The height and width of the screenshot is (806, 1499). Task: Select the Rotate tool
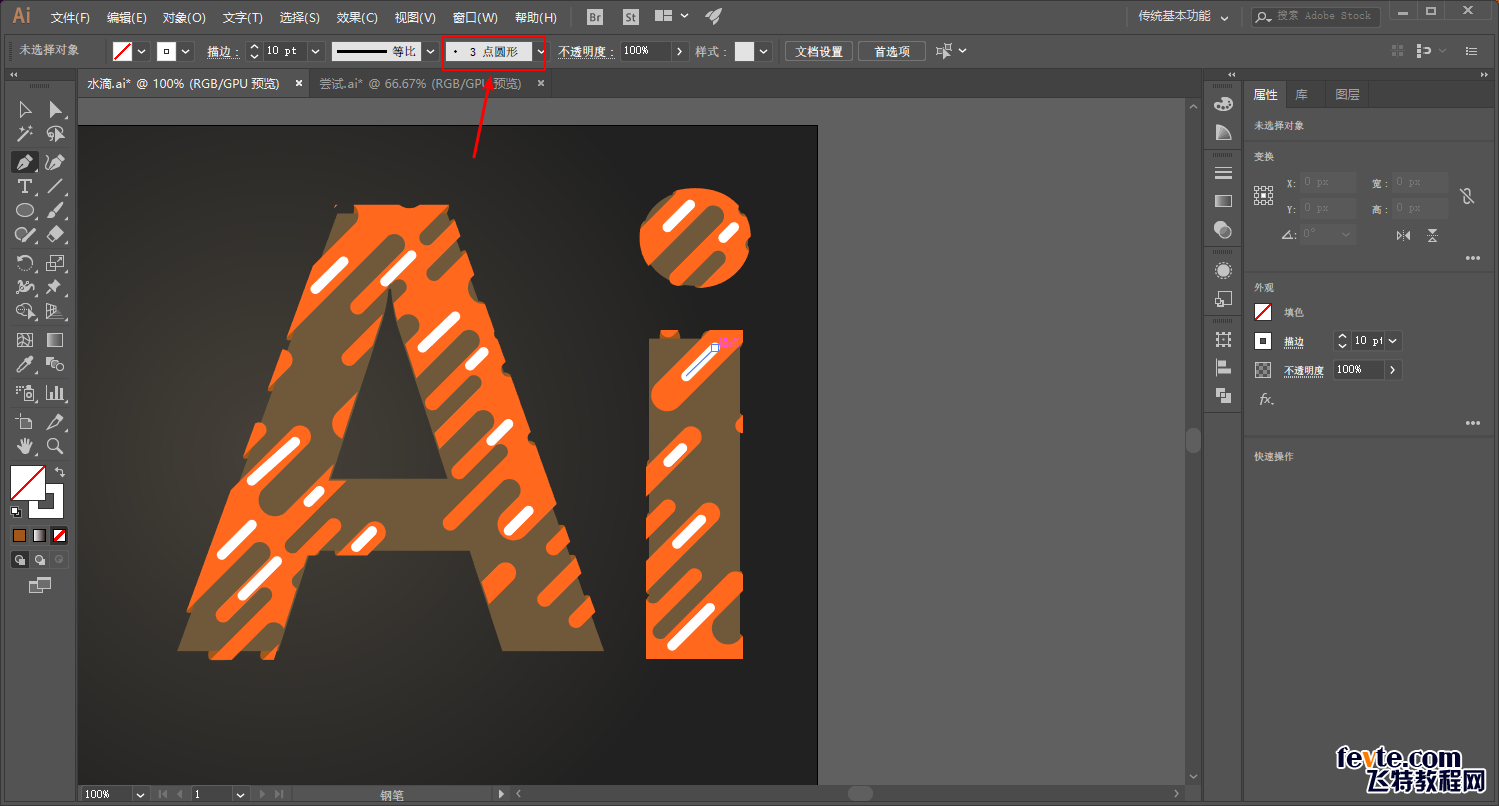(x=25, y=263)
